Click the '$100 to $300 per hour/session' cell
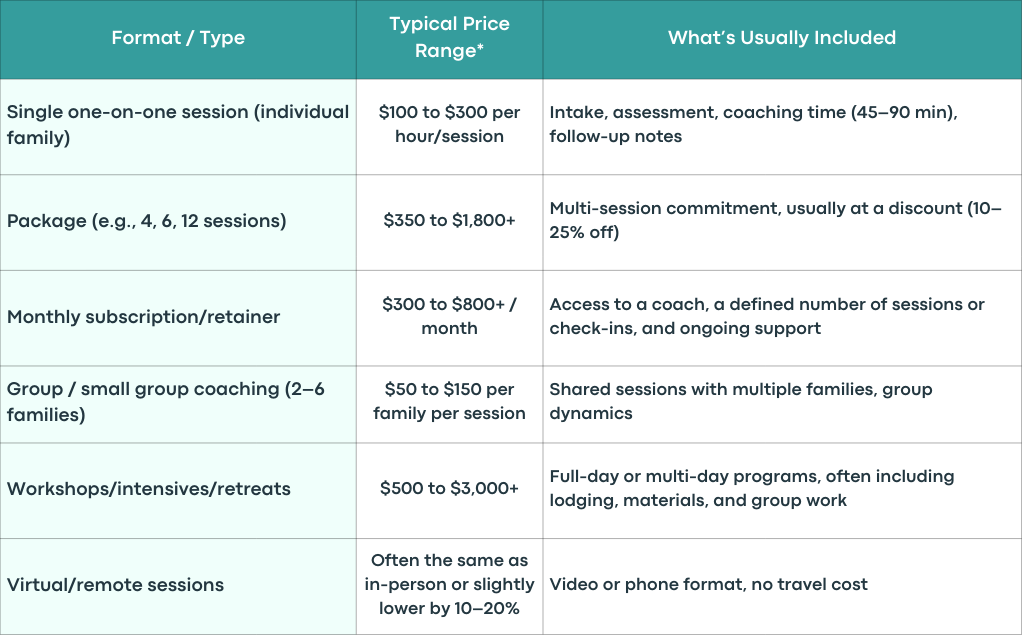The image size is (1022, 635). (450, 127)
